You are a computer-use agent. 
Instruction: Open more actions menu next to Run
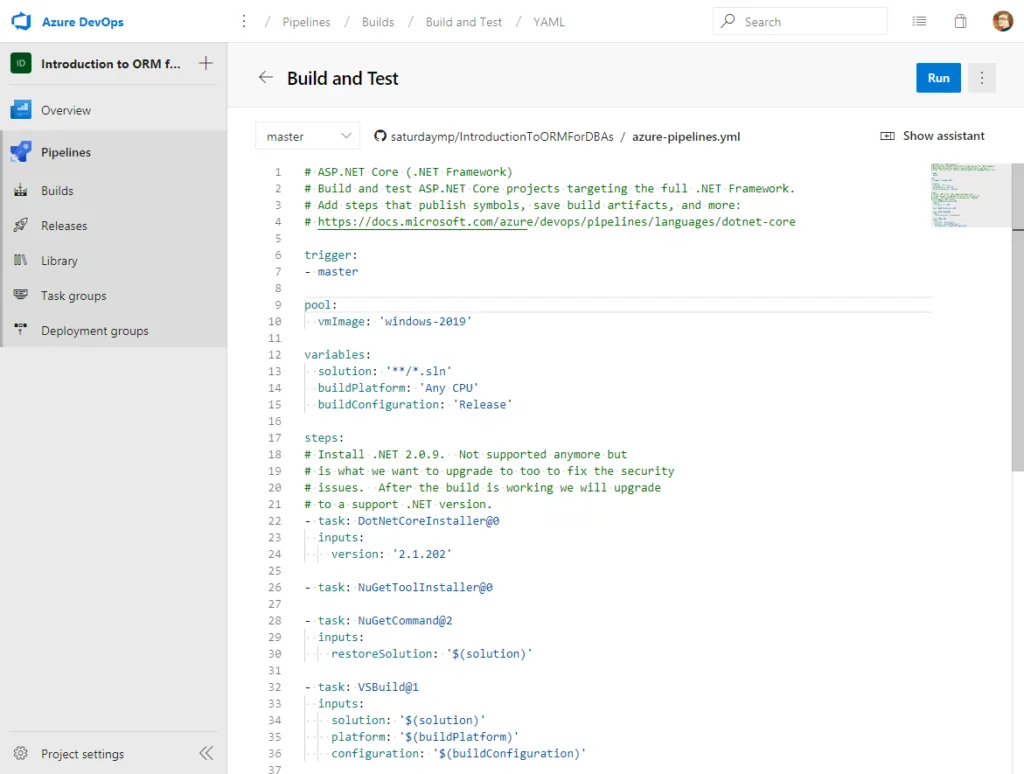(982, 78)
